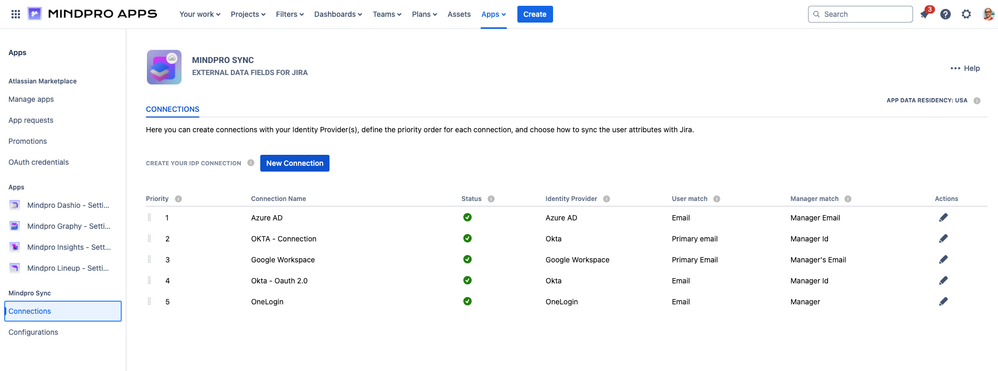The width and height of the screenshot is (998, 371).
Task: Edit the OKTA - Connection pencil icon
Action: coord(943,238)
